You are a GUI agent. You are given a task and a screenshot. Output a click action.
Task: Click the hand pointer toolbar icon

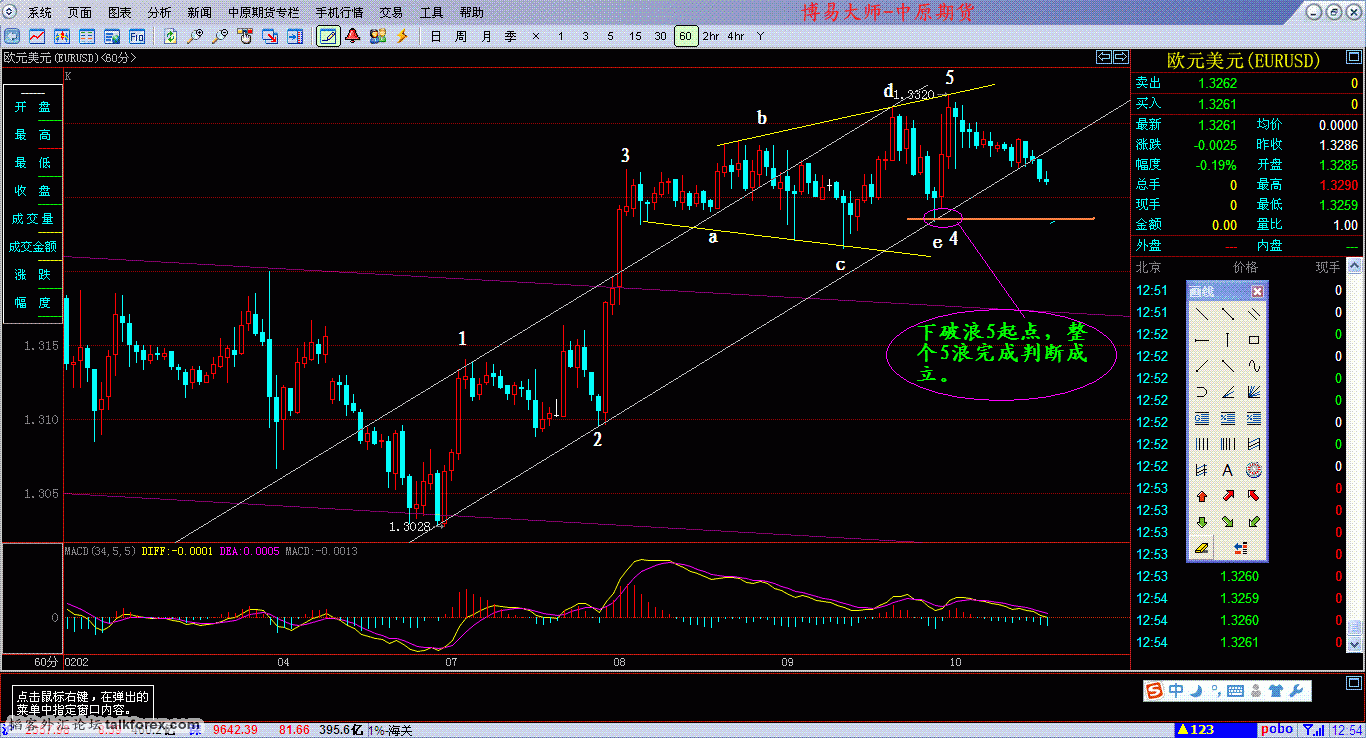245,36
